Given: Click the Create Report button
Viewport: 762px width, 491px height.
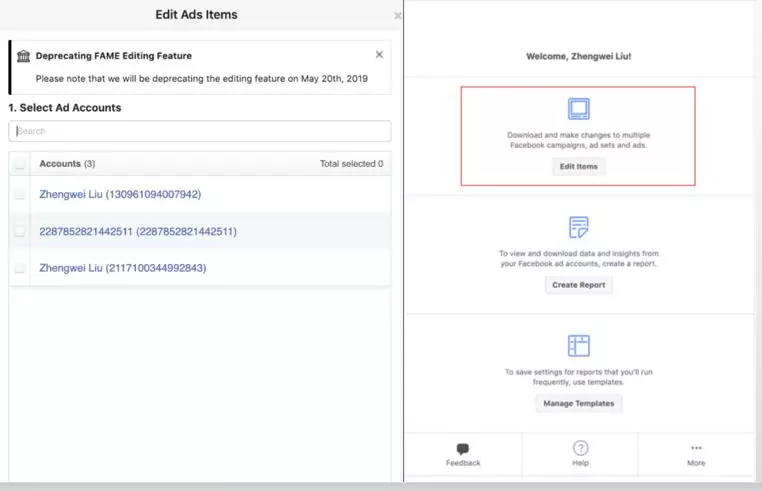Looking at the screenshot, I should [578, 285].
